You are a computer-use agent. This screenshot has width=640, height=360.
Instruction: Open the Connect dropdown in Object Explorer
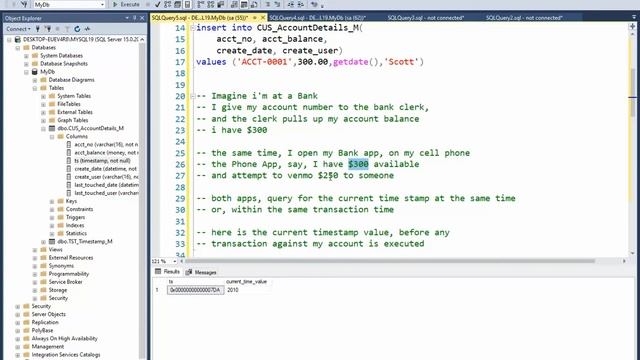18,29
